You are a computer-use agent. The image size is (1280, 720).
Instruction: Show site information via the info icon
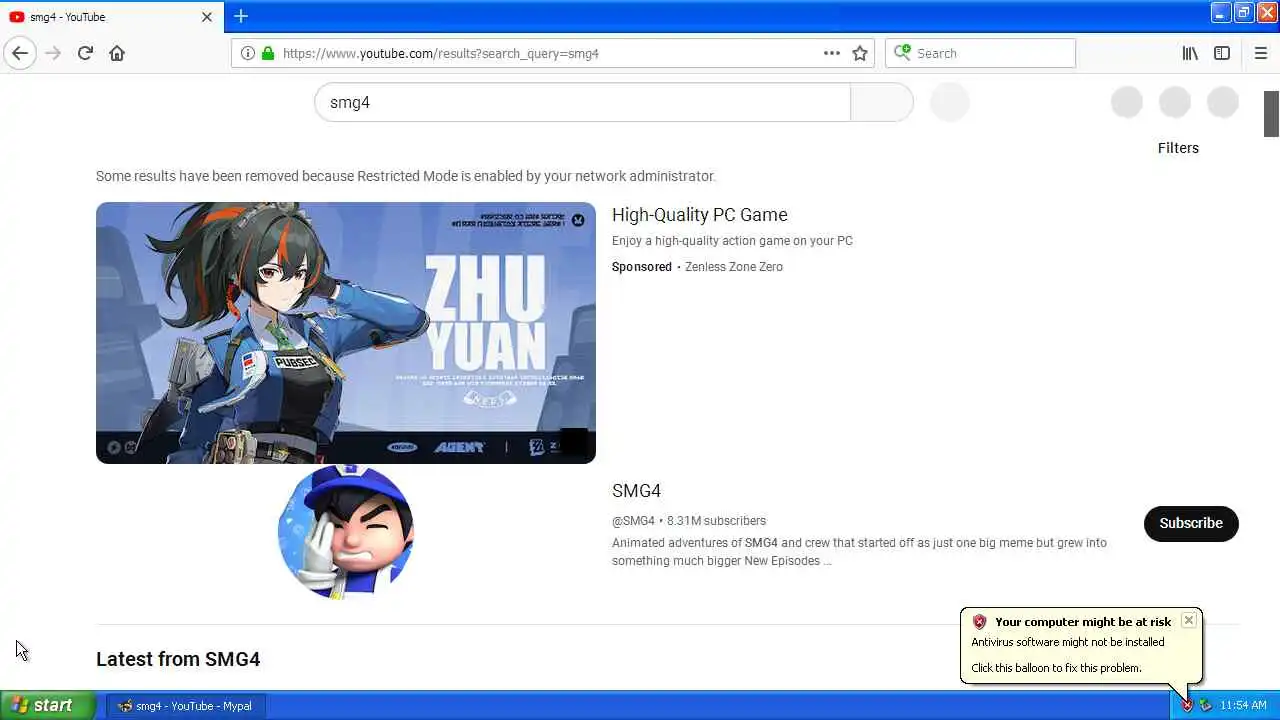[248, 53]
